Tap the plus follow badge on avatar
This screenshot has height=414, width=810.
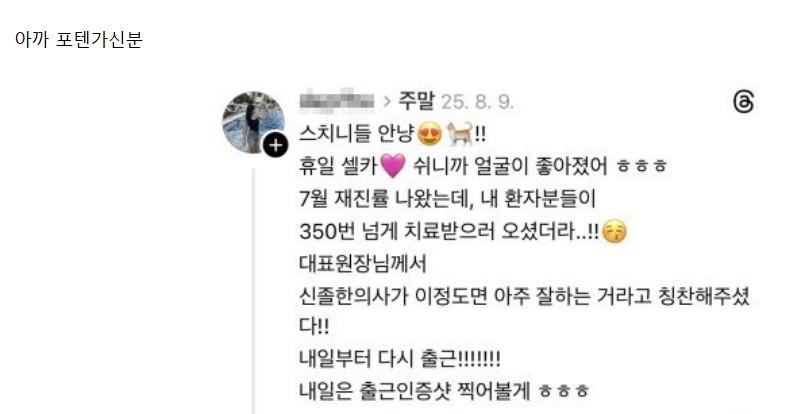pos(276,145)
